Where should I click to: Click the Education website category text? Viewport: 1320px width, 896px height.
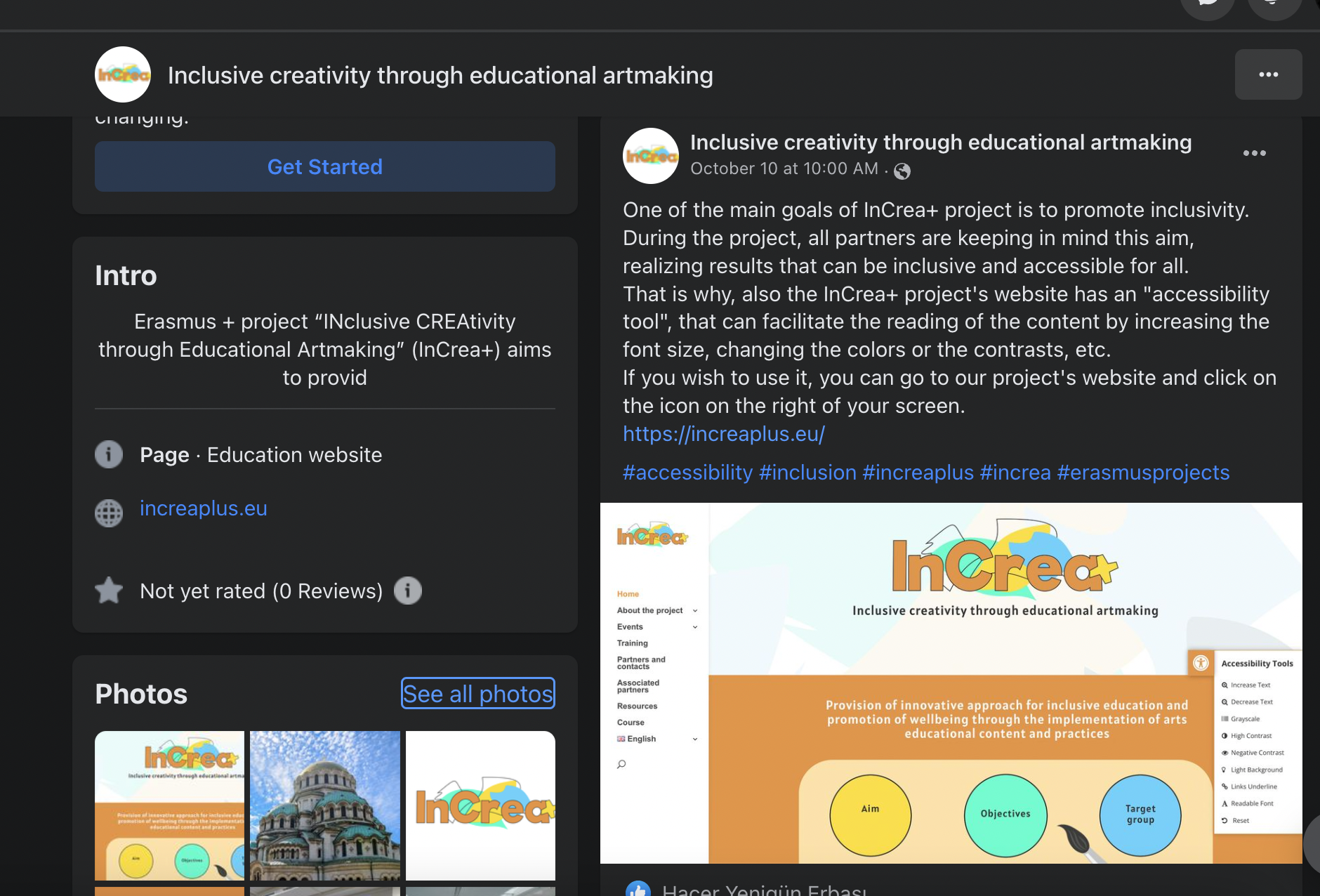click(x=295, y=455)
